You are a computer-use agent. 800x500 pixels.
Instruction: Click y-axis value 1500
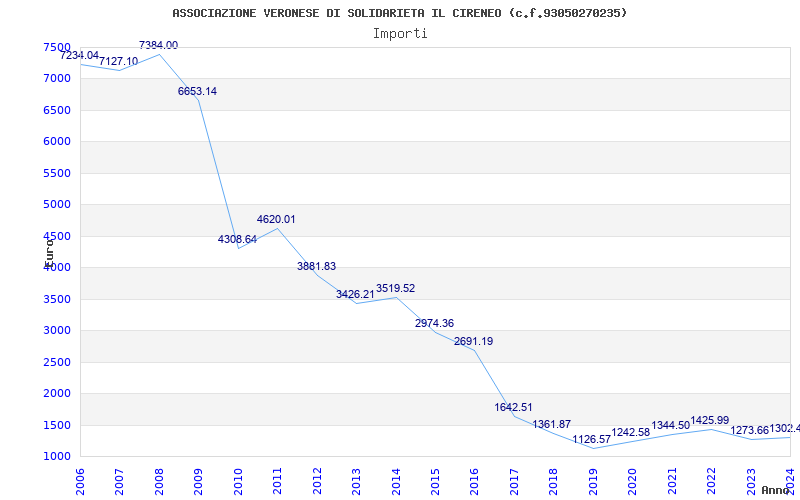coord(57,425)
